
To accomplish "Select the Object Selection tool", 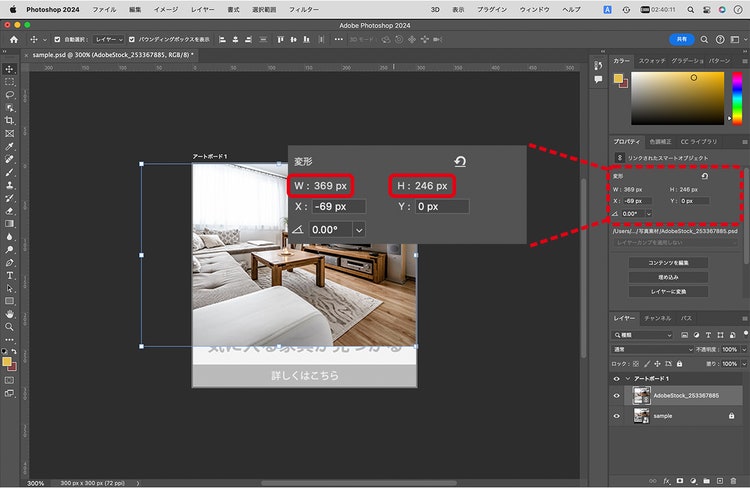I will tap(10, 108).
